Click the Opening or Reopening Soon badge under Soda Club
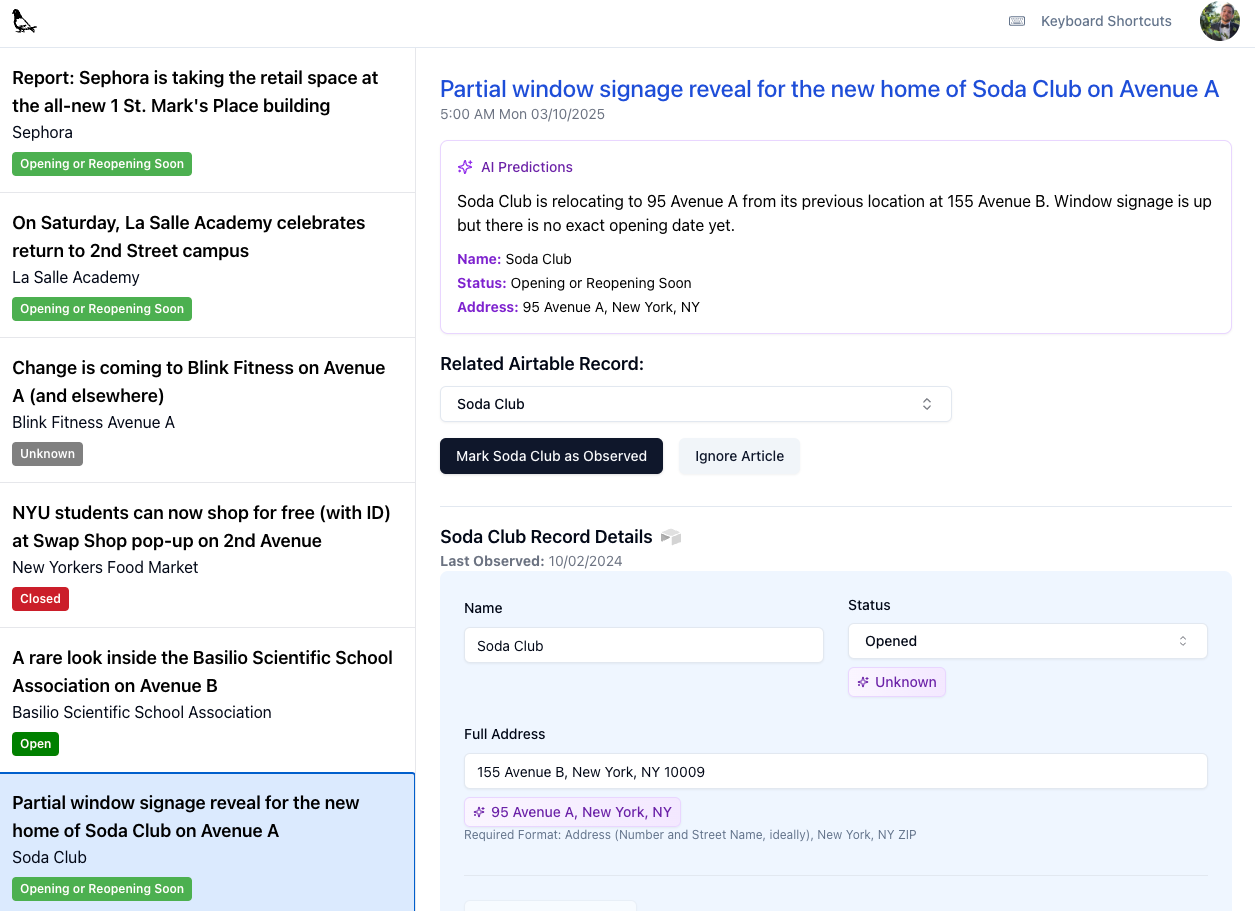The width and height of the screenshot is (1255, 911). tap(102, 889)
